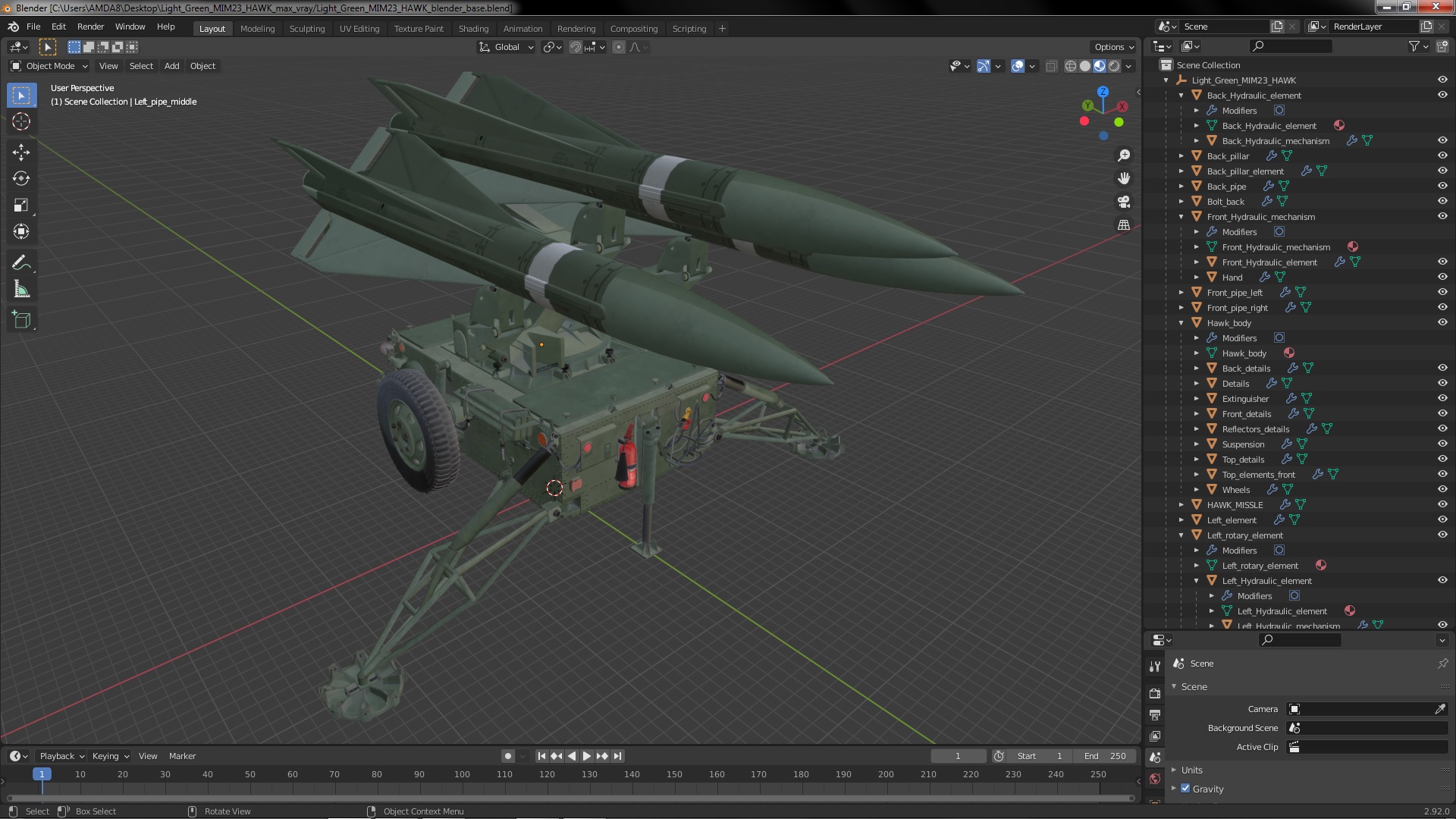The width and height of the screenshot is (1456, 819).
Task: Hide Back_pillar object in outliner
Action: (1442, 155)
